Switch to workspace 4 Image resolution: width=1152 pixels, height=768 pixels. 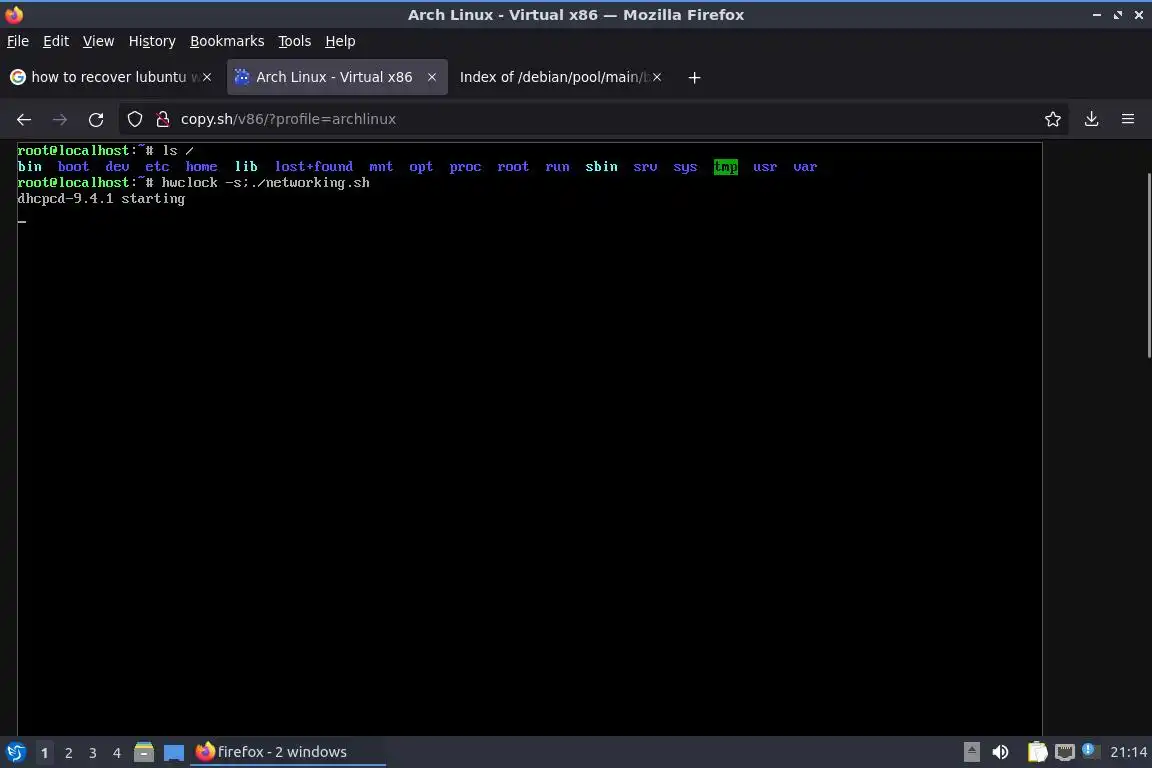pos(117,753)
